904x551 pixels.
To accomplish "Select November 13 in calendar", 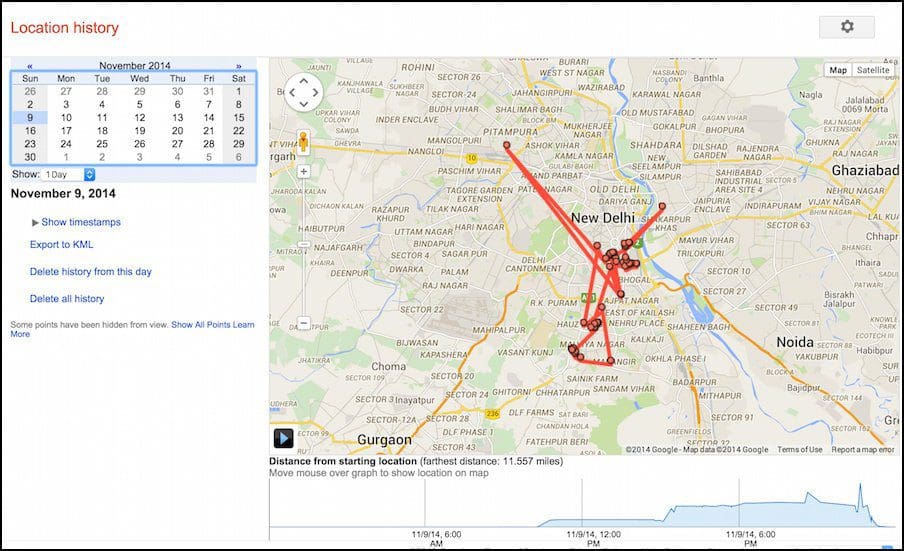I will (177, 118).
